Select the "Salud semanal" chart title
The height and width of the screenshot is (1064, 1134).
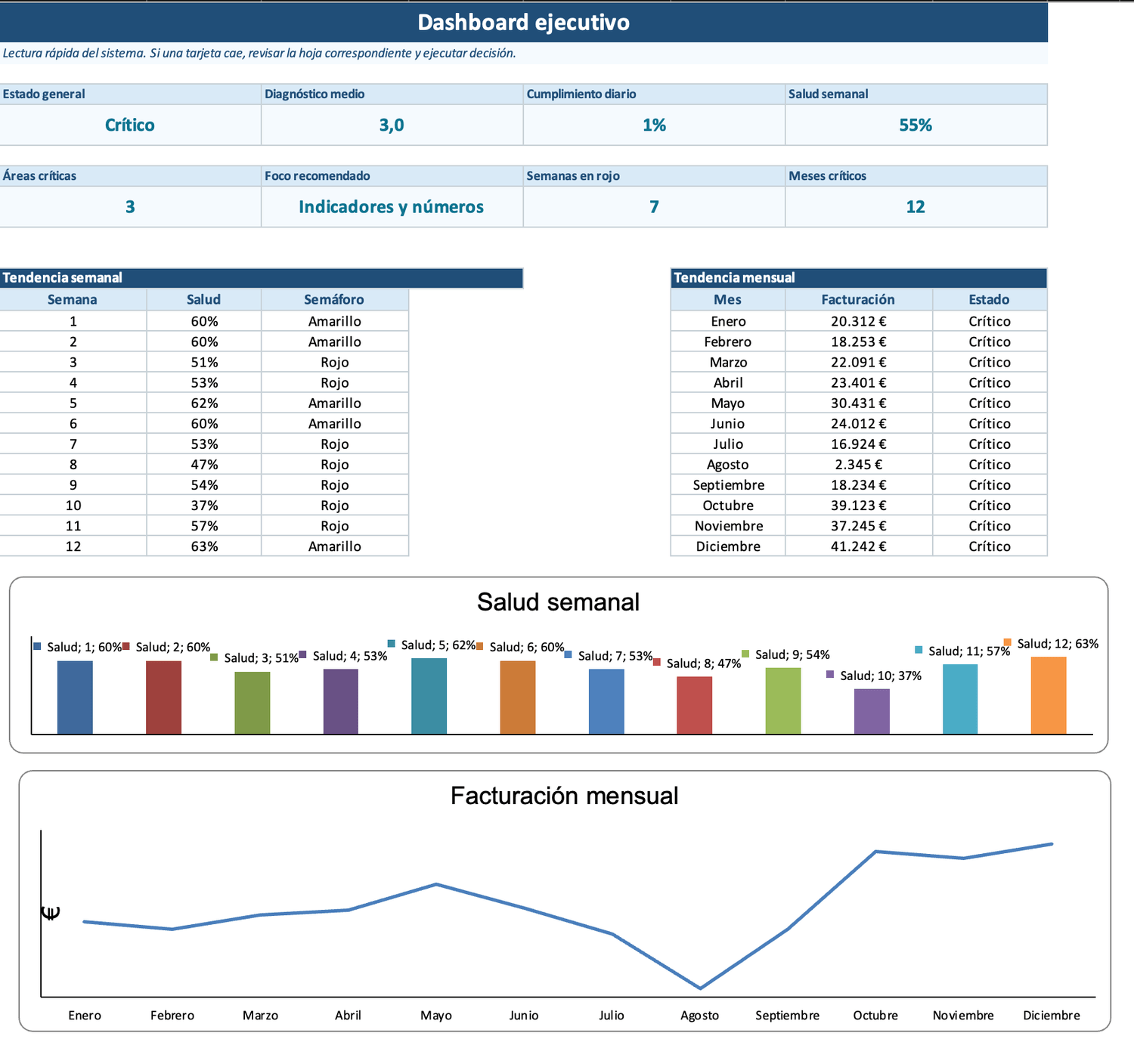click(558, 602)
